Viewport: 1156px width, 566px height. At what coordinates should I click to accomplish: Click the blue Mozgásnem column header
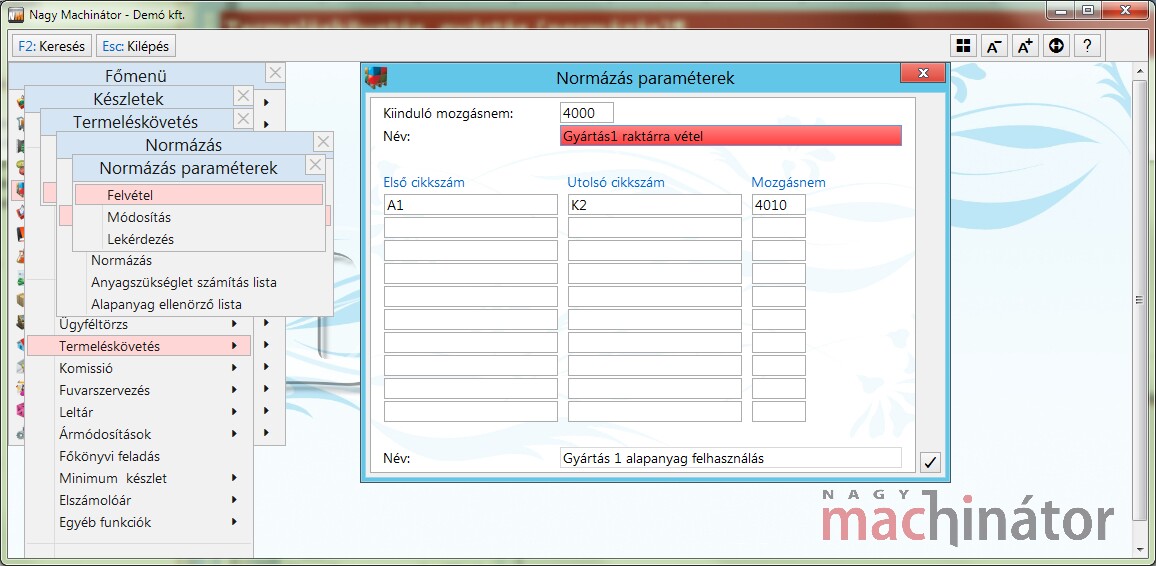(x=788, y=183)
